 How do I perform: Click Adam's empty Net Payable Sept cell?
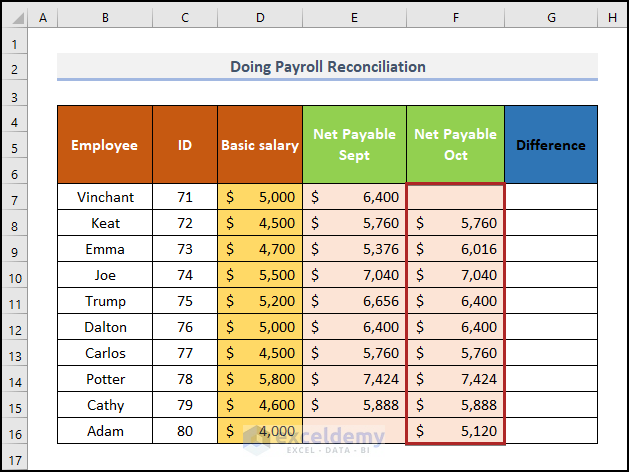click(354, 431)
